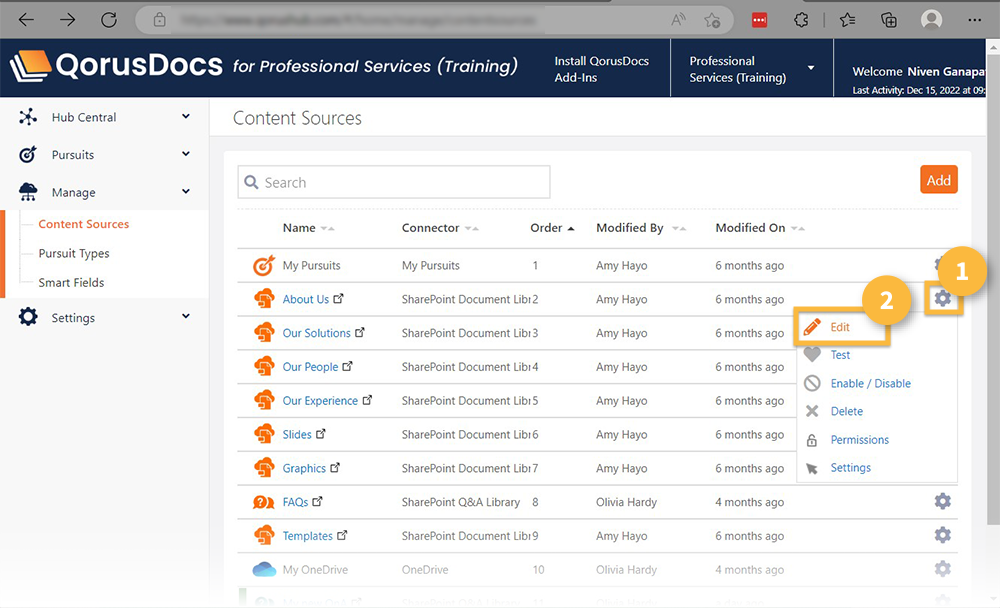Open the Slides content source link
The image size is (1000, 608).
tap(297, 434)
